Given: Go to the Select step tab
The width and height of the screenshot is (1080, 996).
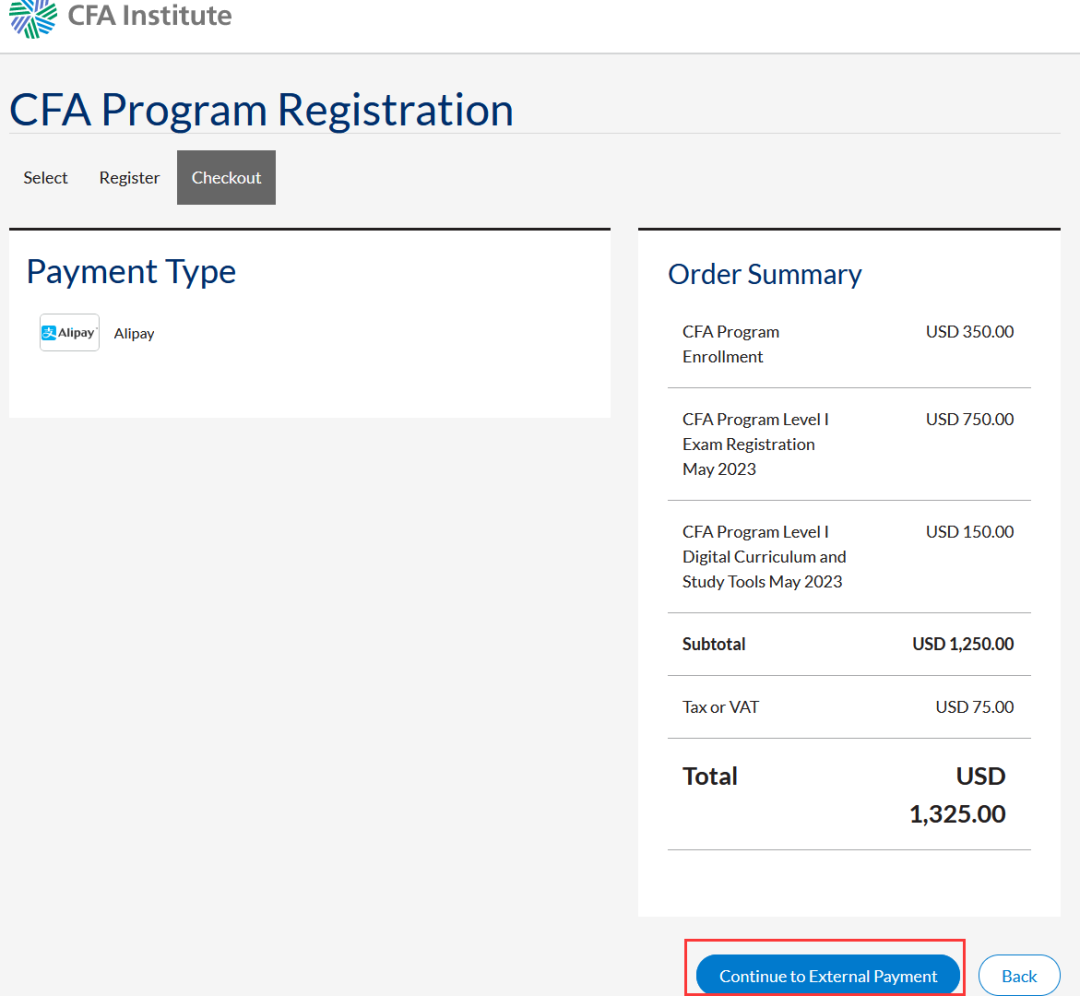Looking at the screenshot, I should tap(45, 178).
